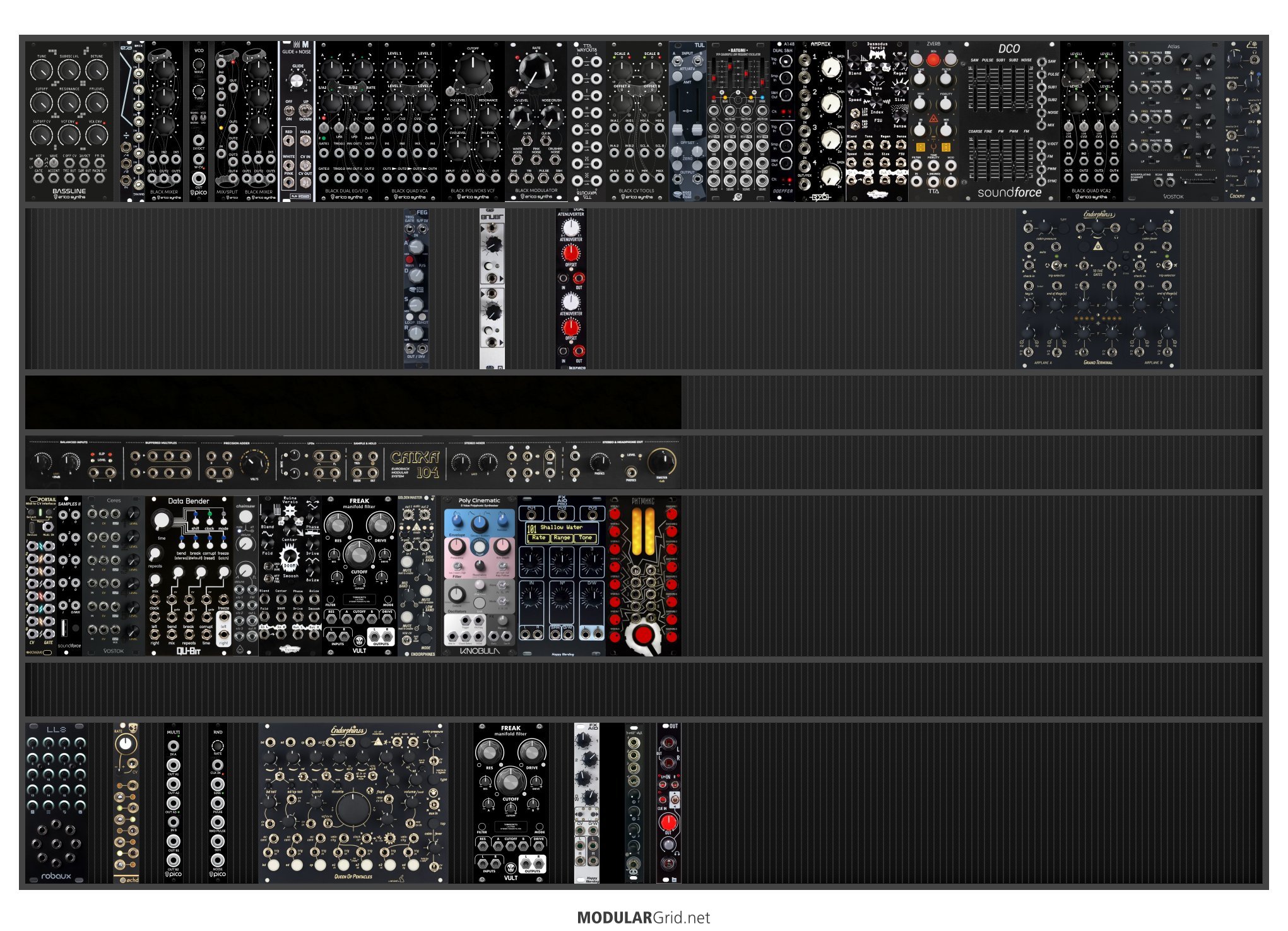Screen dimensions: 1288x931
Task: Select the FEG envelope module
Action: point(417,288)
